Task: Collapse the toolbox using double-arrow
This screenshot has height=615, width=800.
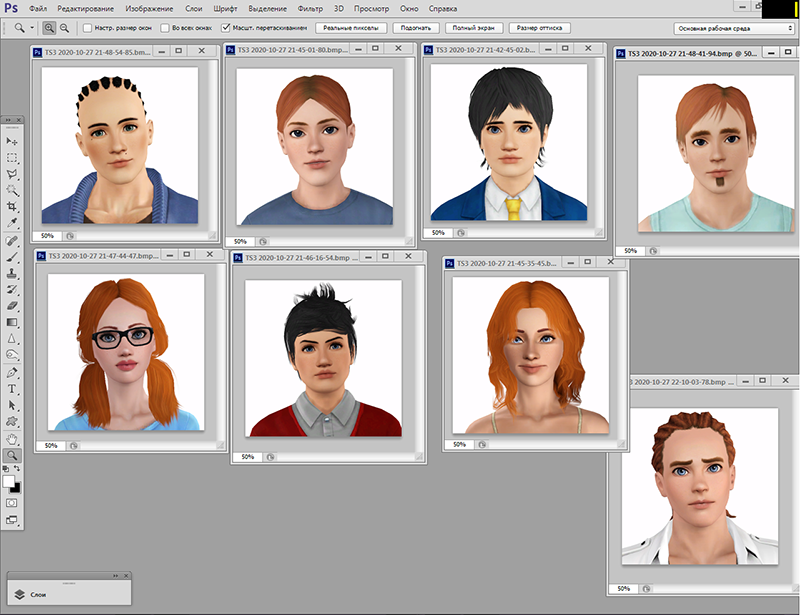Action: [x=8, y=120]
